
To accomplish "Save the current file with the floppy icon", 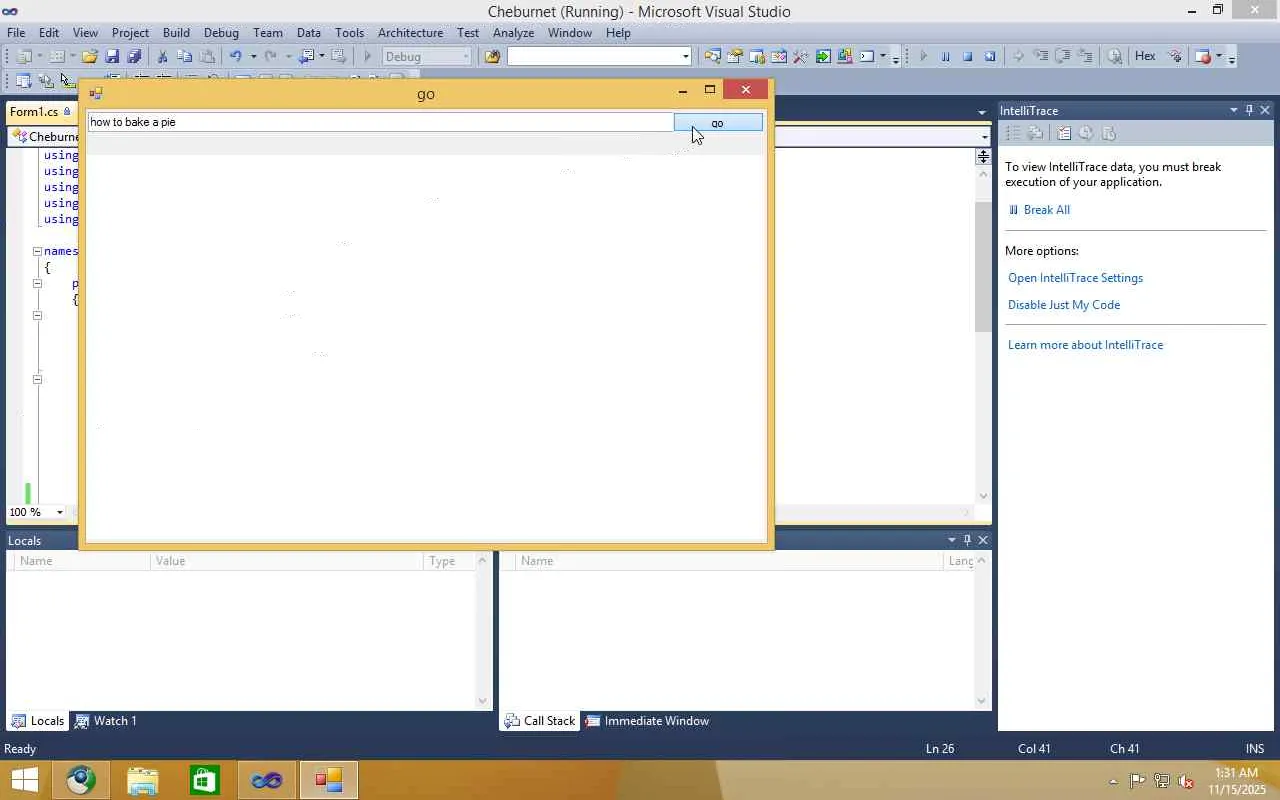I will [112, 57].
